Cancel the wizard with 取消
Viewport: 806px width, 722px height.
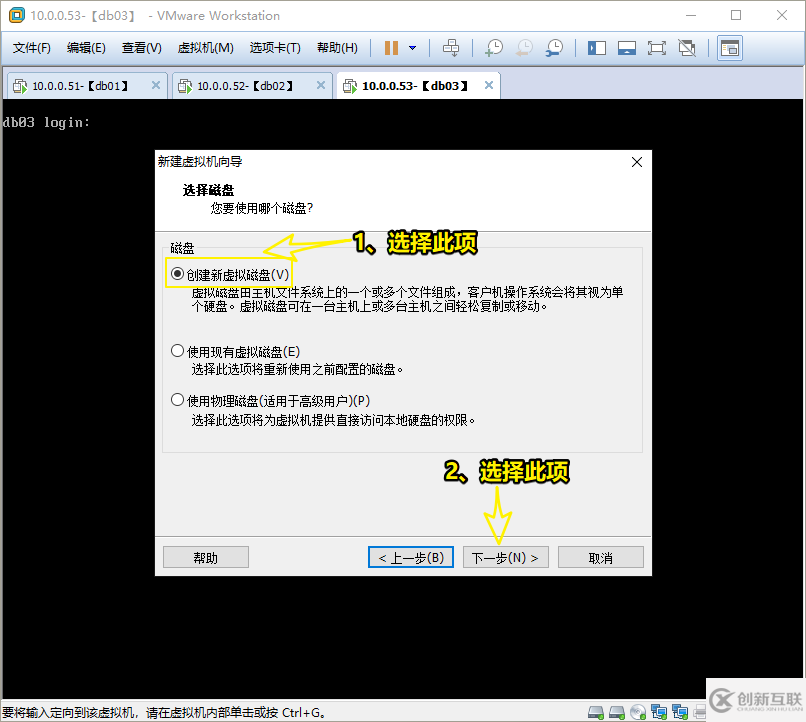click(600, 558)
